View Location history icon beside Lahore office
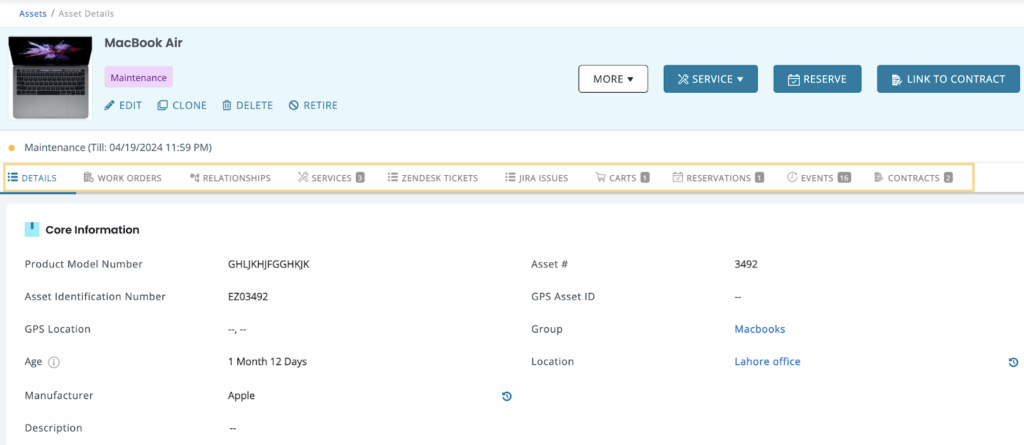This screenshot has height=445, width=1024. [x=1013, y=362]
